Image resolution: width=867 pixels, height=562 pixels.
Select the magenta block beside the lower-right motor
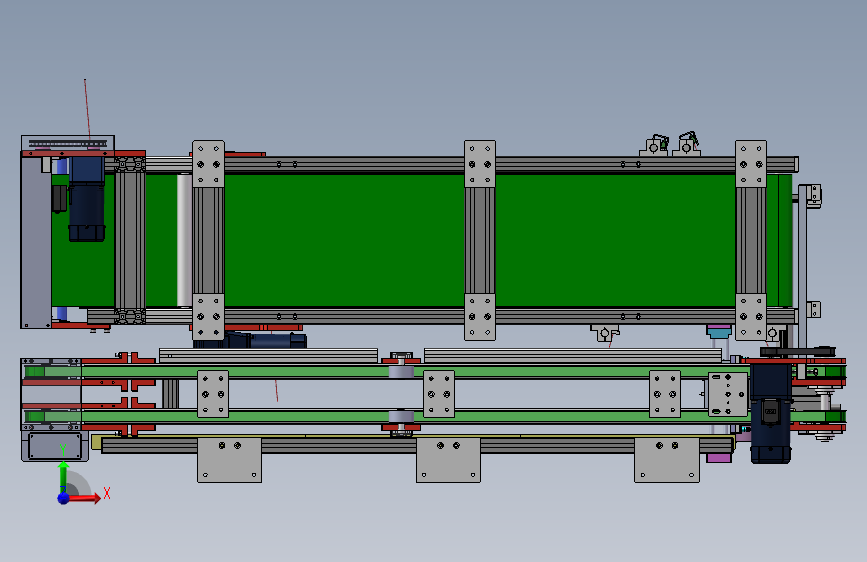pos(719,458)
